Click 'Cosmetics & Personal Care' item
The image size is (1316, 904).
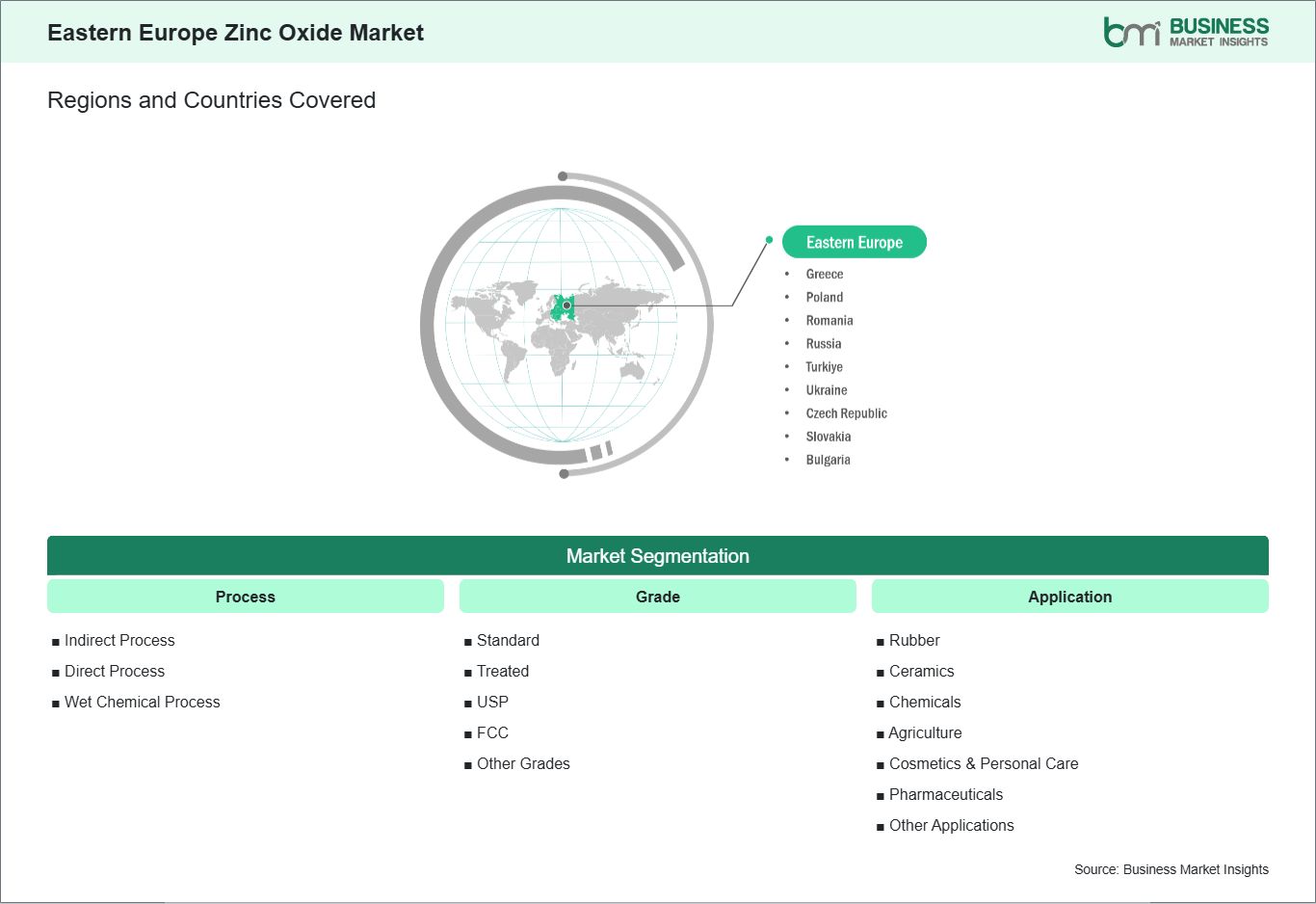point(984,763)
